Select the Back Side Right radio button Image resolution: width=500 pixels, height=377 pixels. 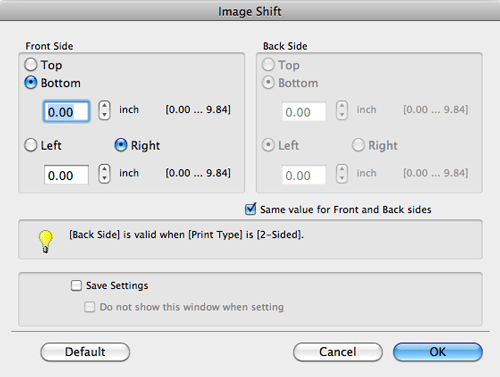click(x=358, y=145)
